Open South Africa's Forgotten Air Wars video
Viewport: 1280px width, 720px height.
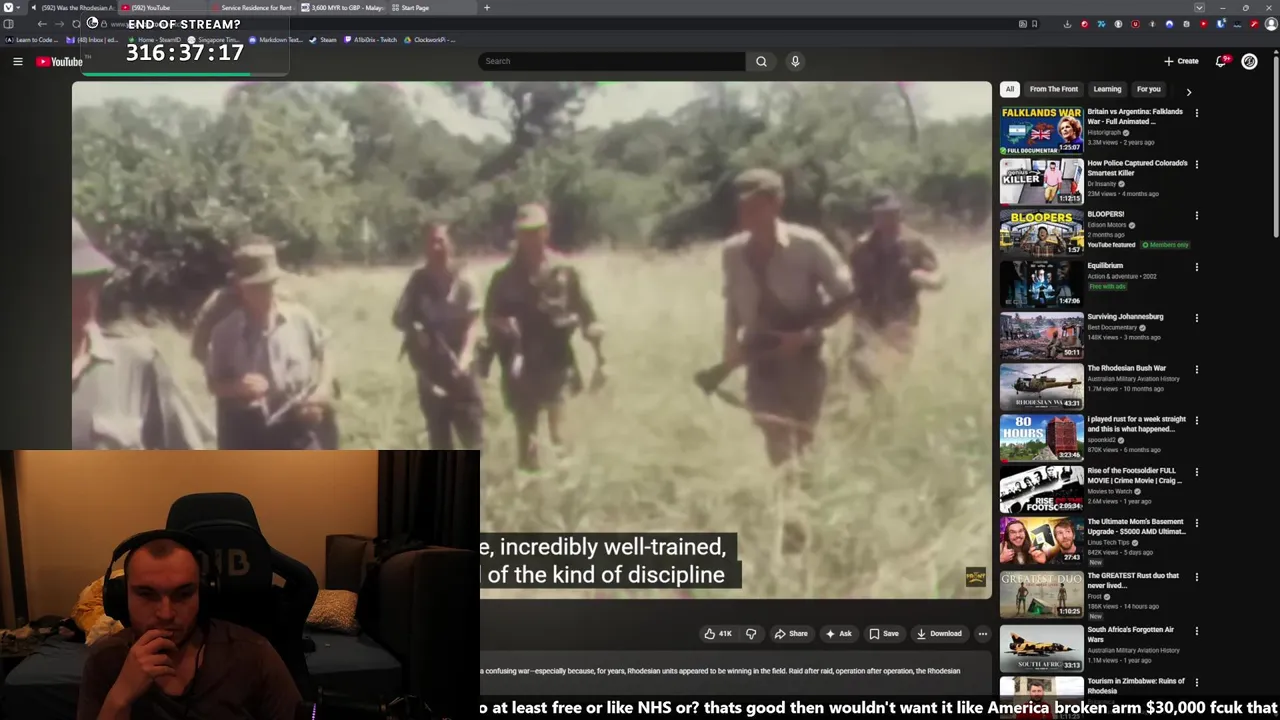click(x=1041, y=648)
